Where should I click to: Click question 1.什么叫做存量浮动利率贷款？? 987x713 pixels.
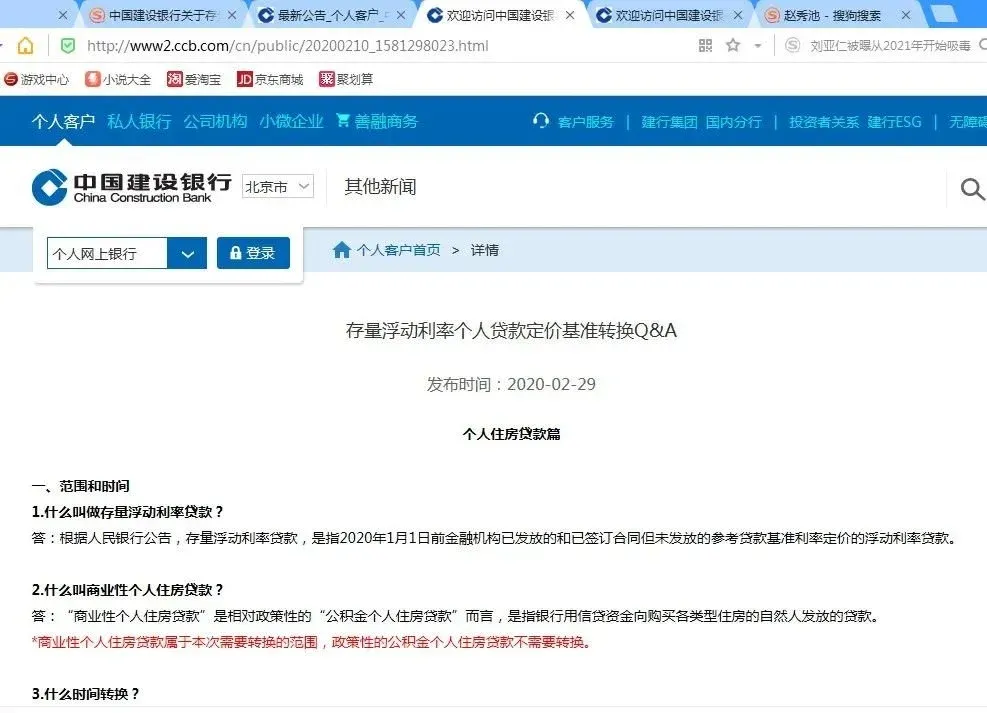coord(127,512)
